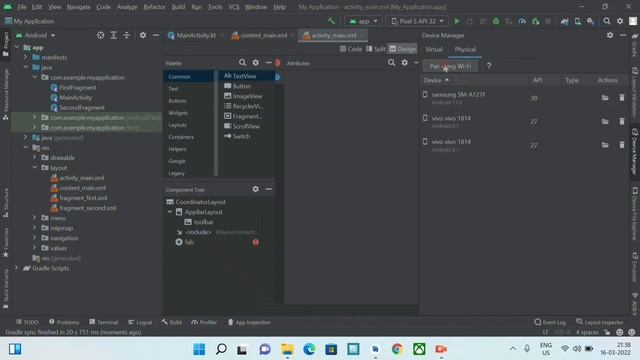This screenshot has width=640, height=360.
Task: Open the app run configuration dropdown
Action: click(363, 21)
